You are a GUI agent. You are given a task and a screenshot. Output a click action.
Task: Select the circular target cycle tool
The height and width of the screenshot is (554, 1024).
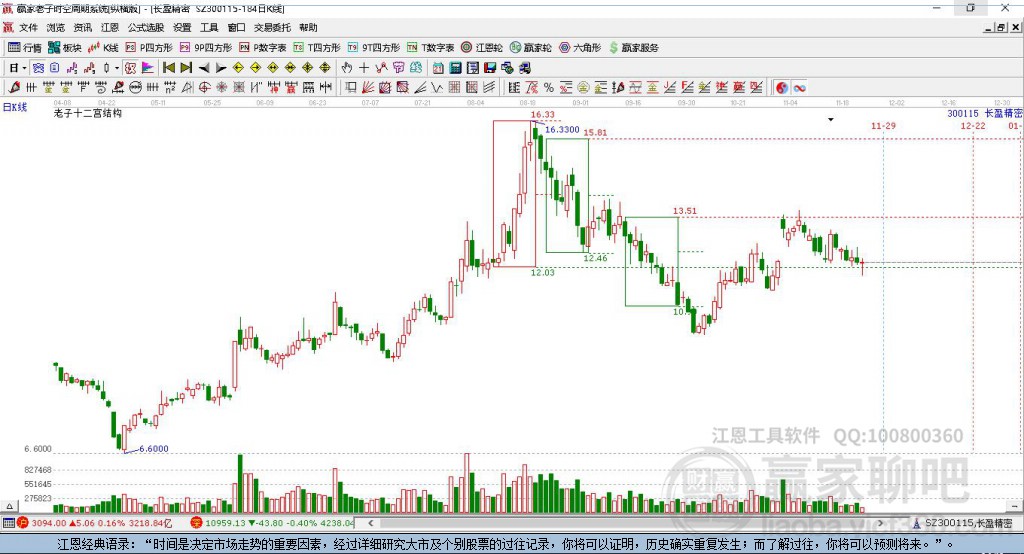pos(204,87)
